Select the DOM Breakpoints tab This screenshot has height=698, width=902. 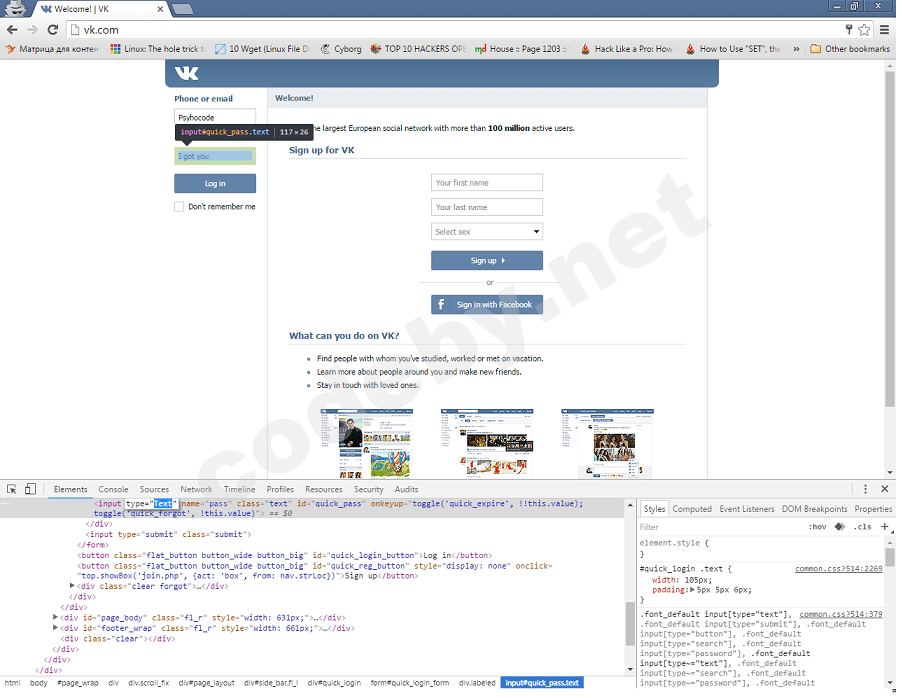point(815,509)
